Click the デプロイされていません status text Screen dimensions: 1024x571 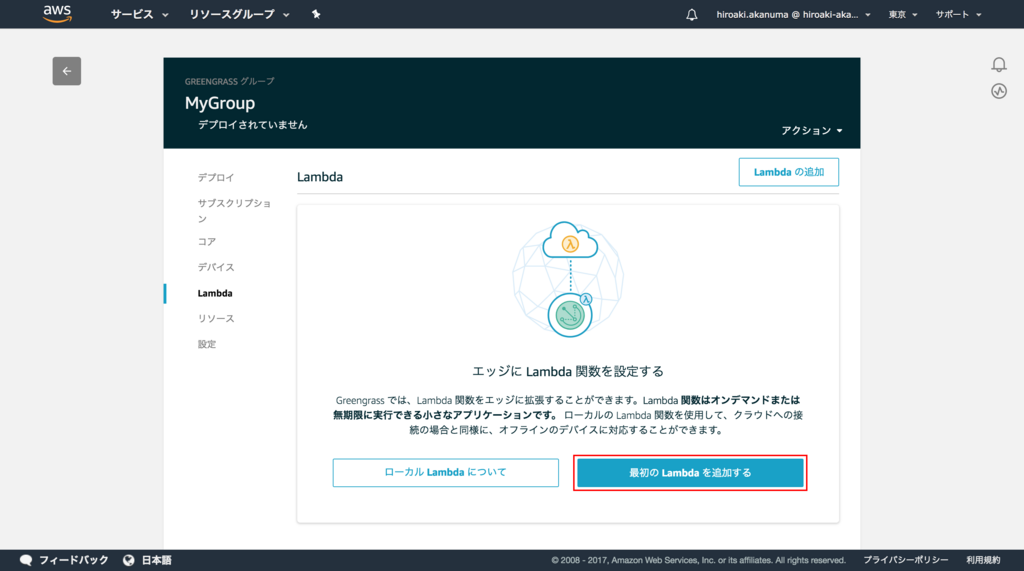[253, 125]
